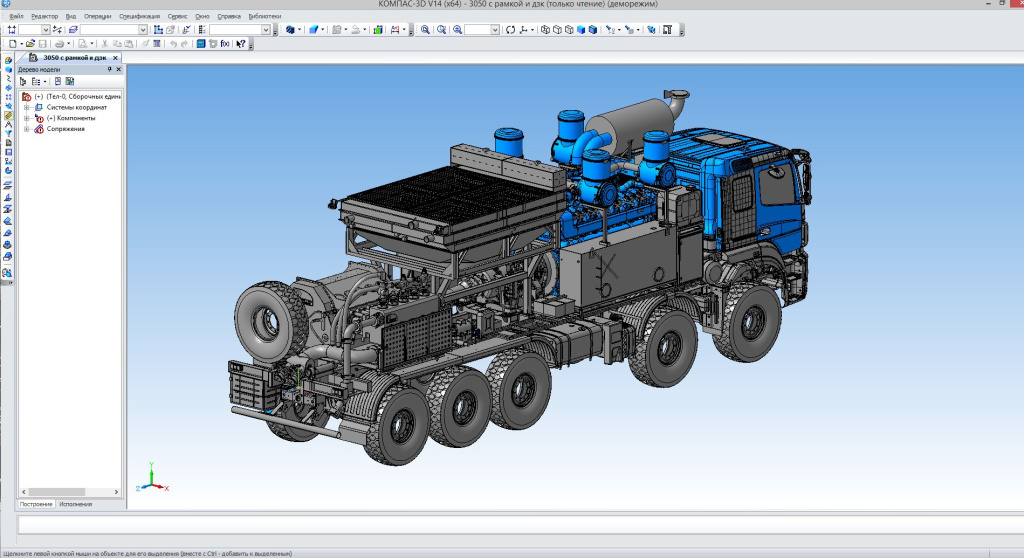This screenshot has width=1024, height=558.
Task: Click the fx variables icon
Action: [225, 44]
